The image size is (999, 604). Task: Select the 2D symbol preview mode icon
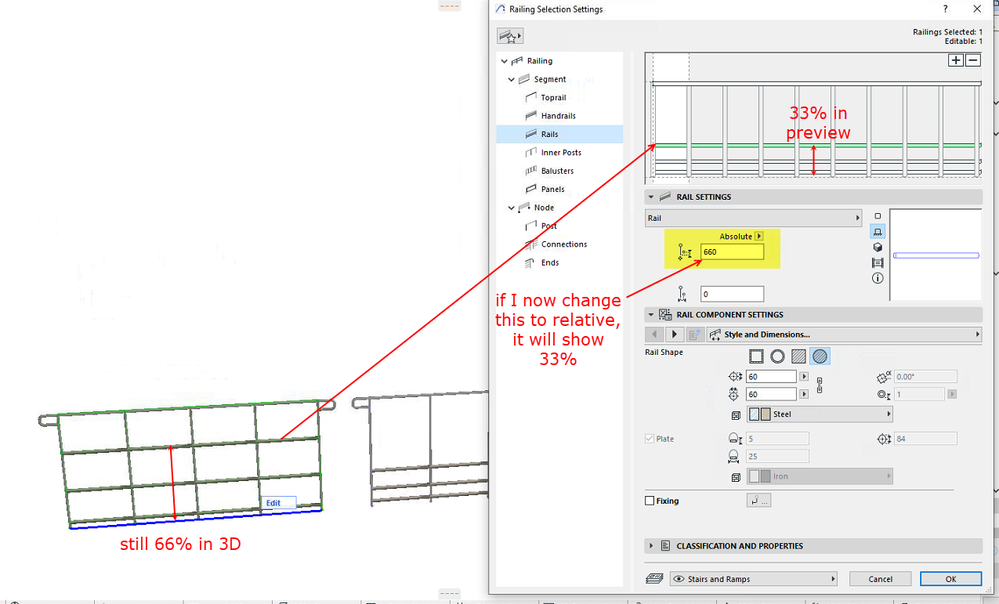pyautogui.click(x=877, y=216)
